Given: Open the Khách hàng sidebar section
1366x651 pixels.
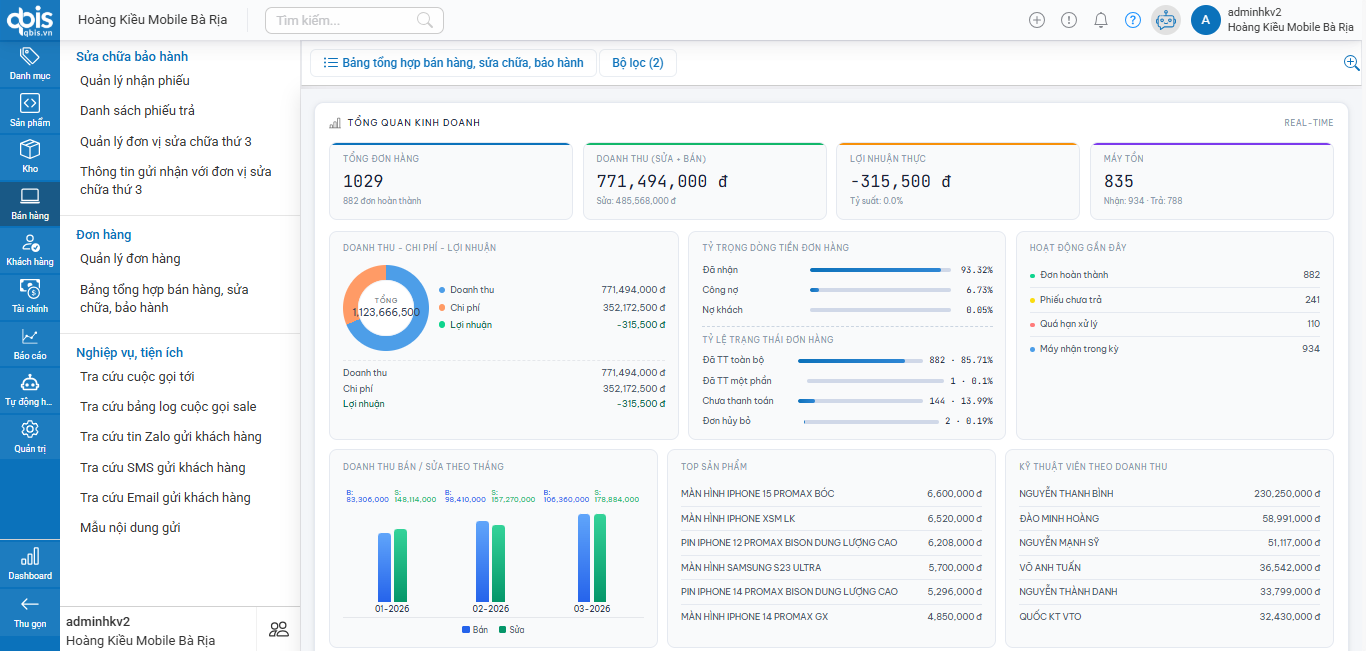Looking at the screenshot, I should tap(29, 246).
